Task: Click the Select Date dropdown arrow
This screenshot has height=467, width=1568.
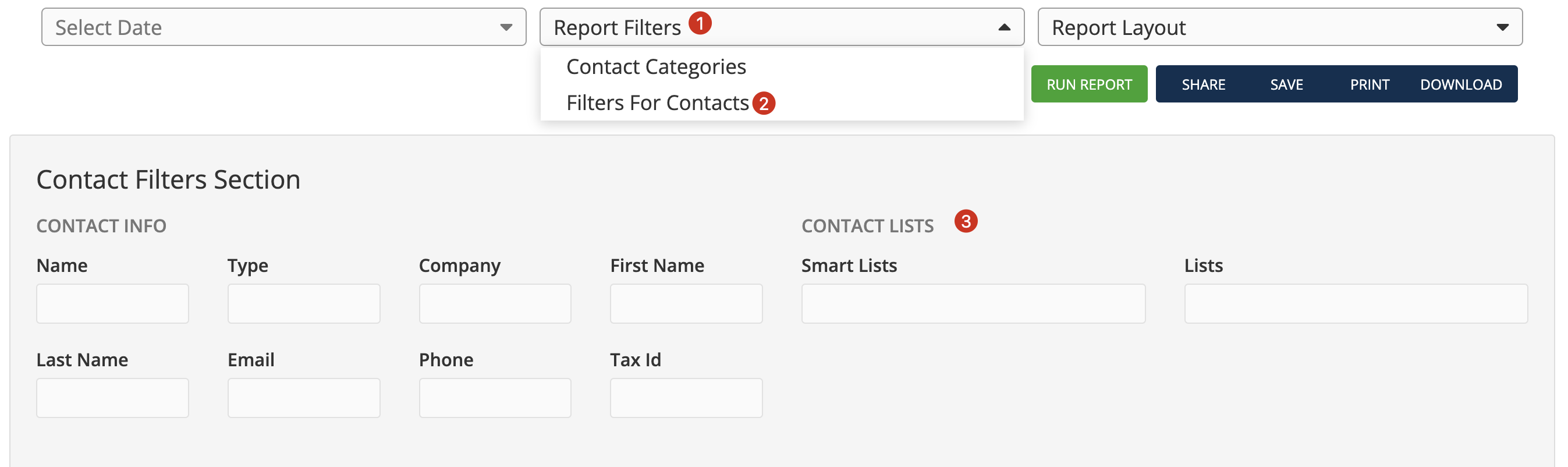Action: pyautogui.click(x=506, y=27)
